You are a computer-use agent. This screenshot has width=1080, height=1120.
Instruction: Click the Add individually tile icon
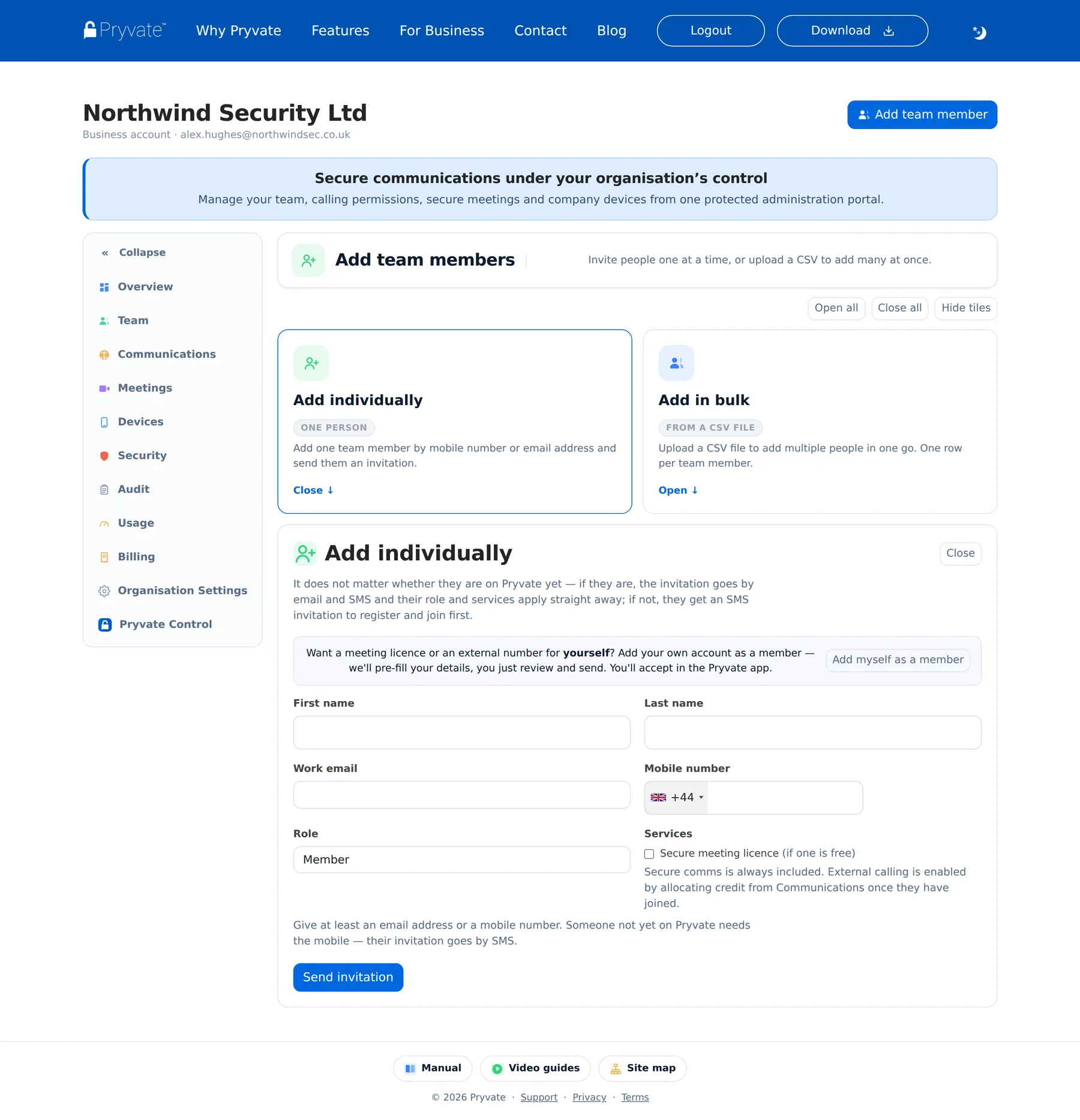point(311,363)
